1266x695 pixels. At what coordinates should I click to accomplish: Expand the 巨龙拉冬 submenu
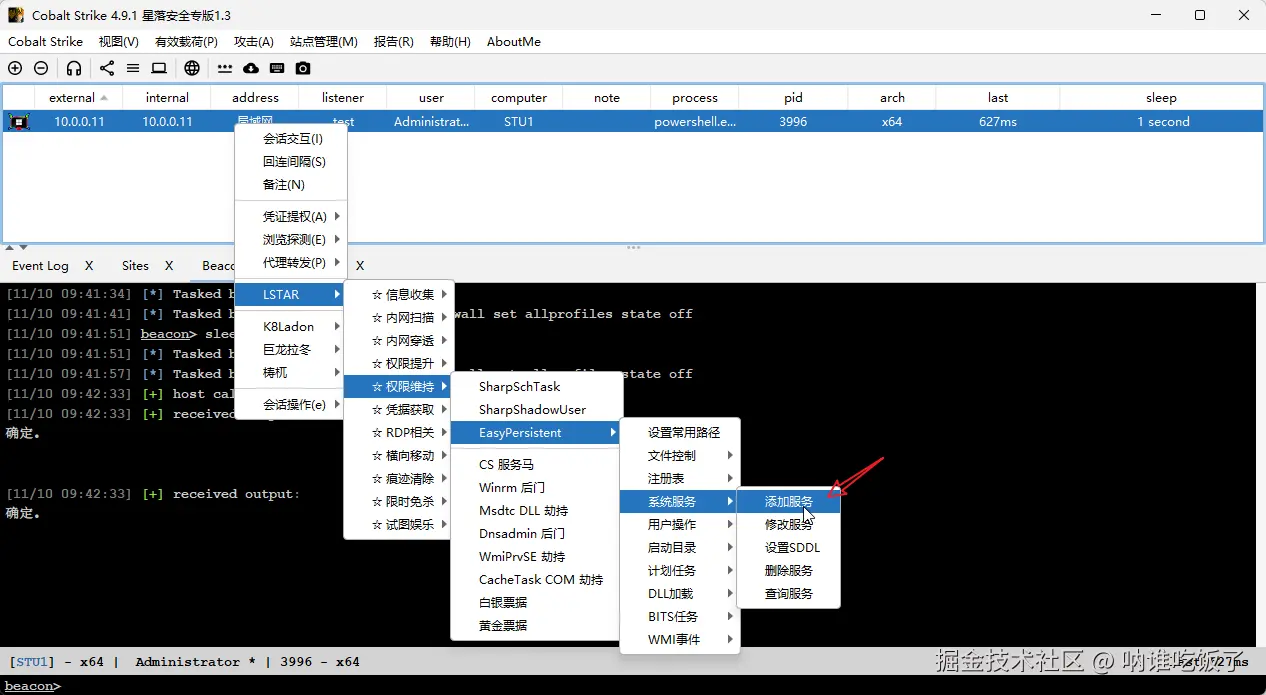tap(291, 350)
